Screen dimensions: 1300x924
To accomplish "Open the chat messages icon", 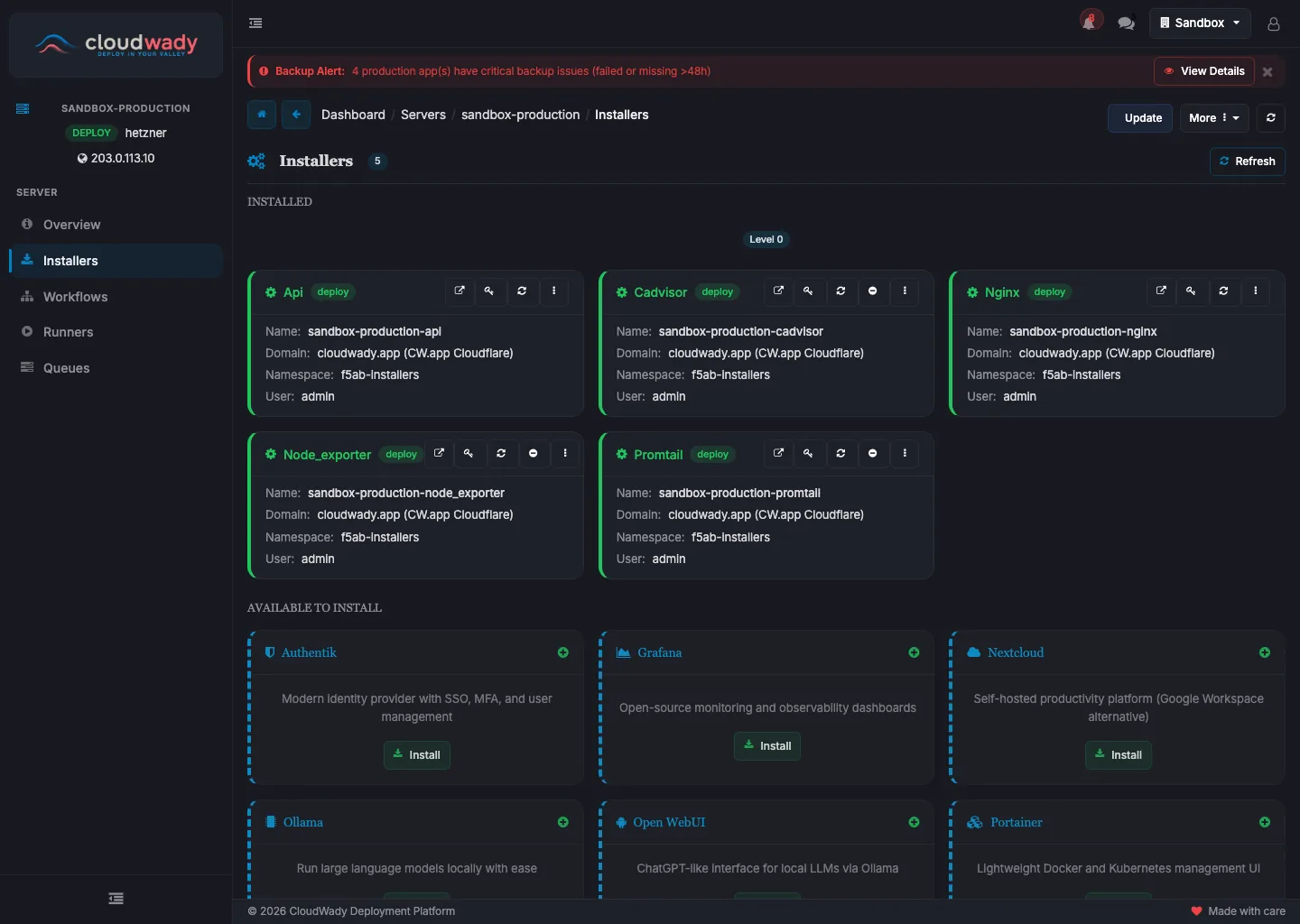I will (x=1126, y=23).
